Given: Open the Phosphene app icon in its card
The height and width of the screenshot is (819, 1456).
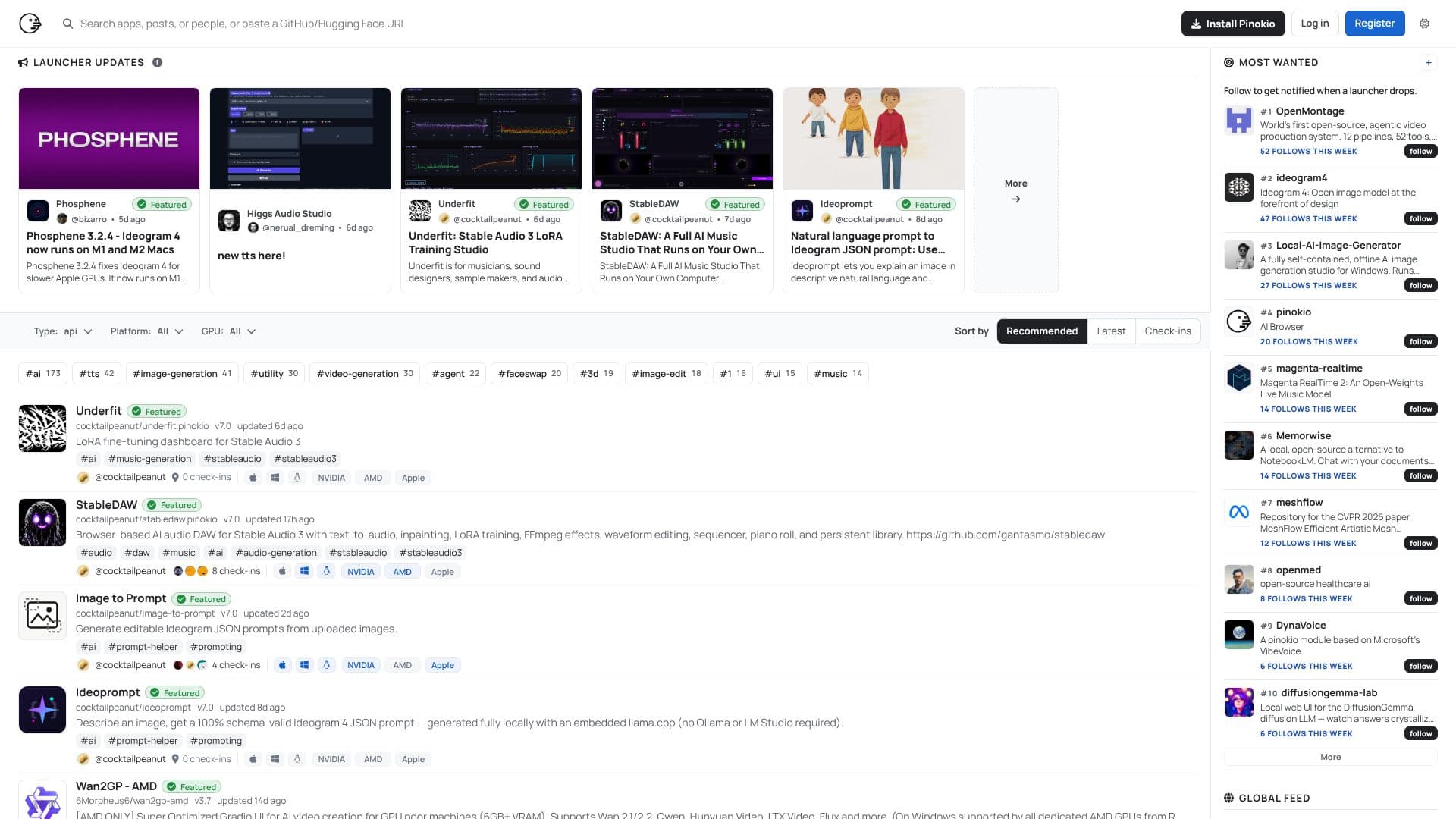Looking at the screenshot, I should (x=38, y=210).
